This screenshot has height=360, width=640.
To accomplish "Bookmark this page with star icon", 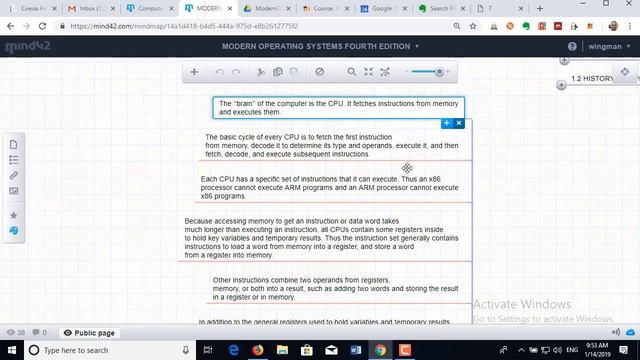I will pos(473,26).
